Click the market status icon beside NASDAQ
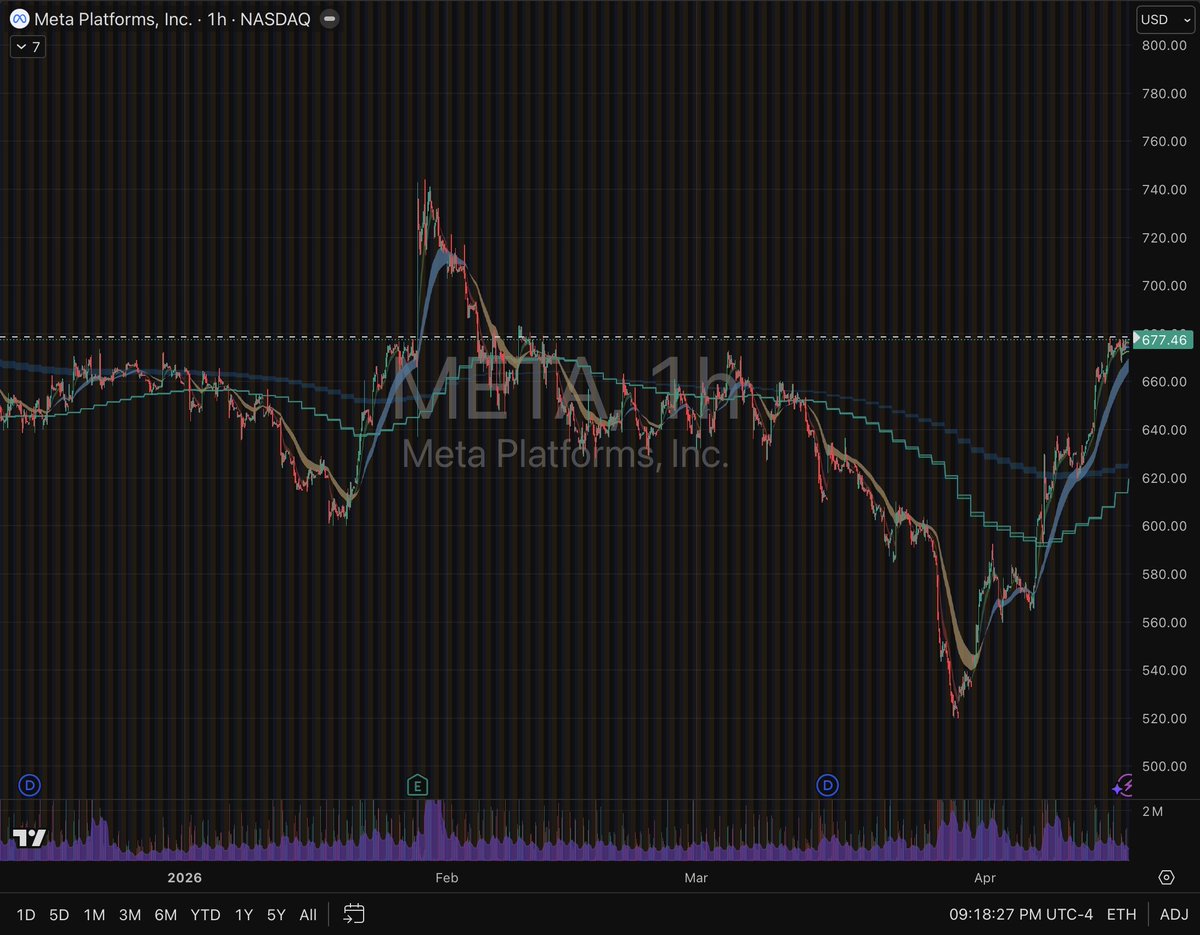The image size is (1200, 935). (331, 18)
